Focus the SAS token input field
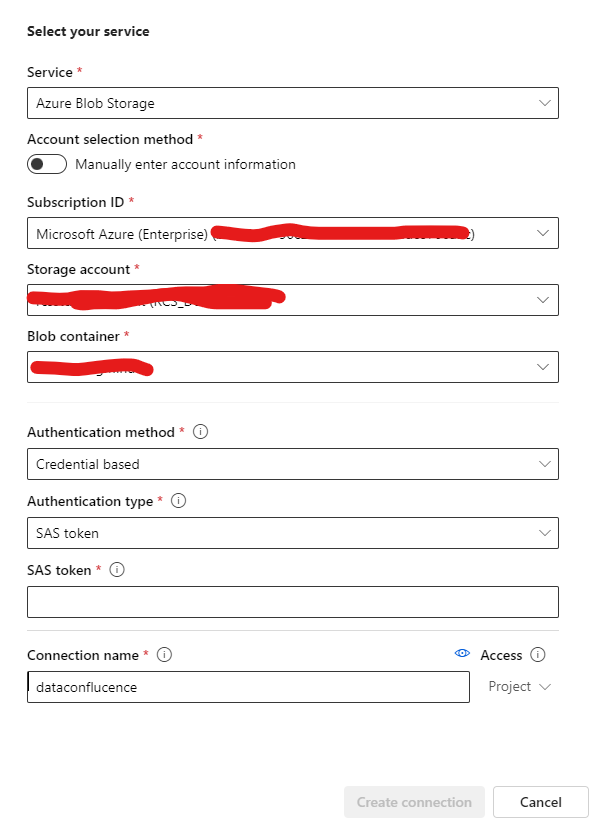 293,602
